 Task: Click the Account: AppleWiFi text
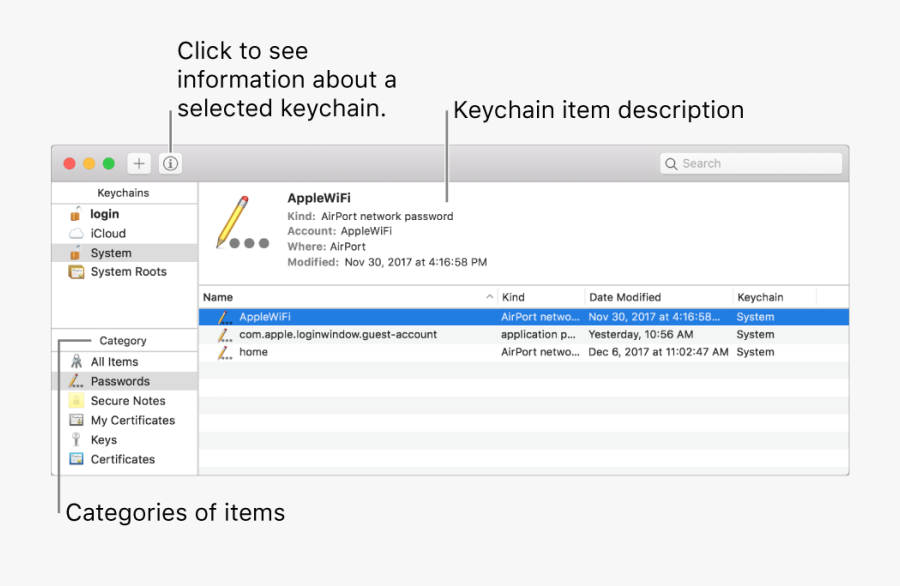click(339, 231)
